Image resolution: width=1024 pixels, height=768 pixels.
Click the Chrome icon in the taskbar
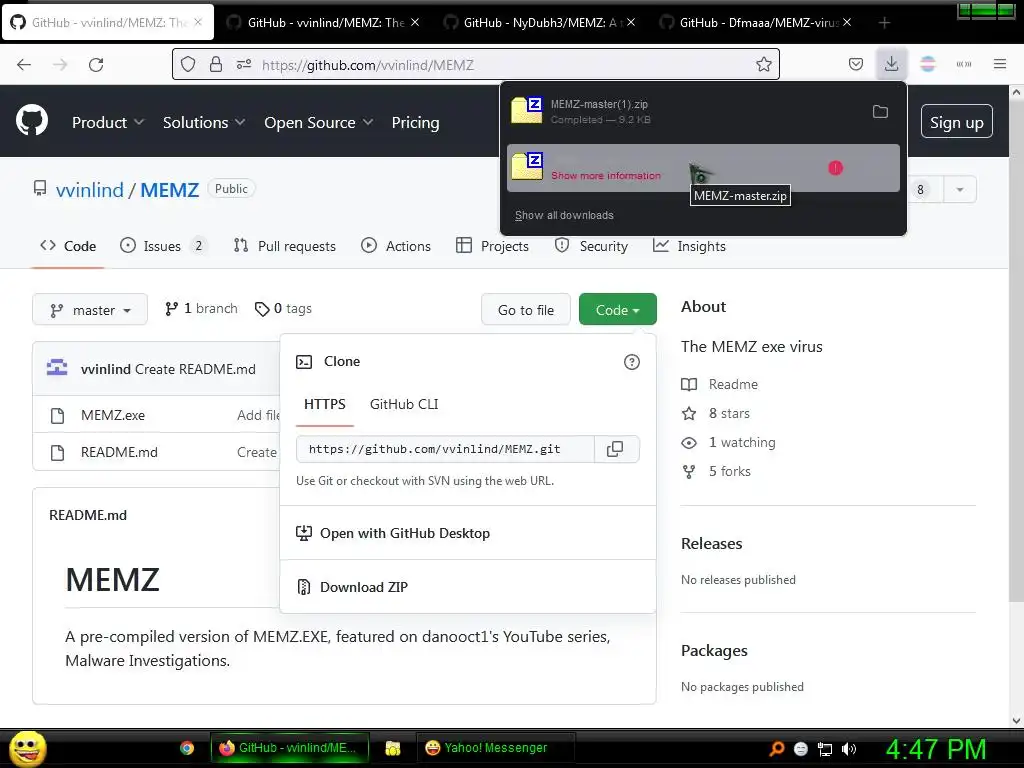pos(187,748)
